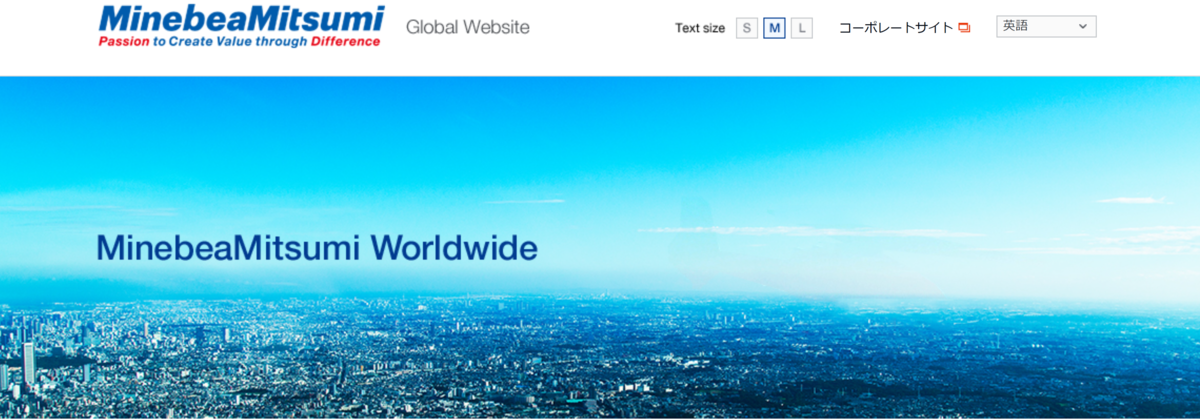Screen dimensions: 1200x420
Task: Set text size to small (S)
Action: [x=747, y=28]
